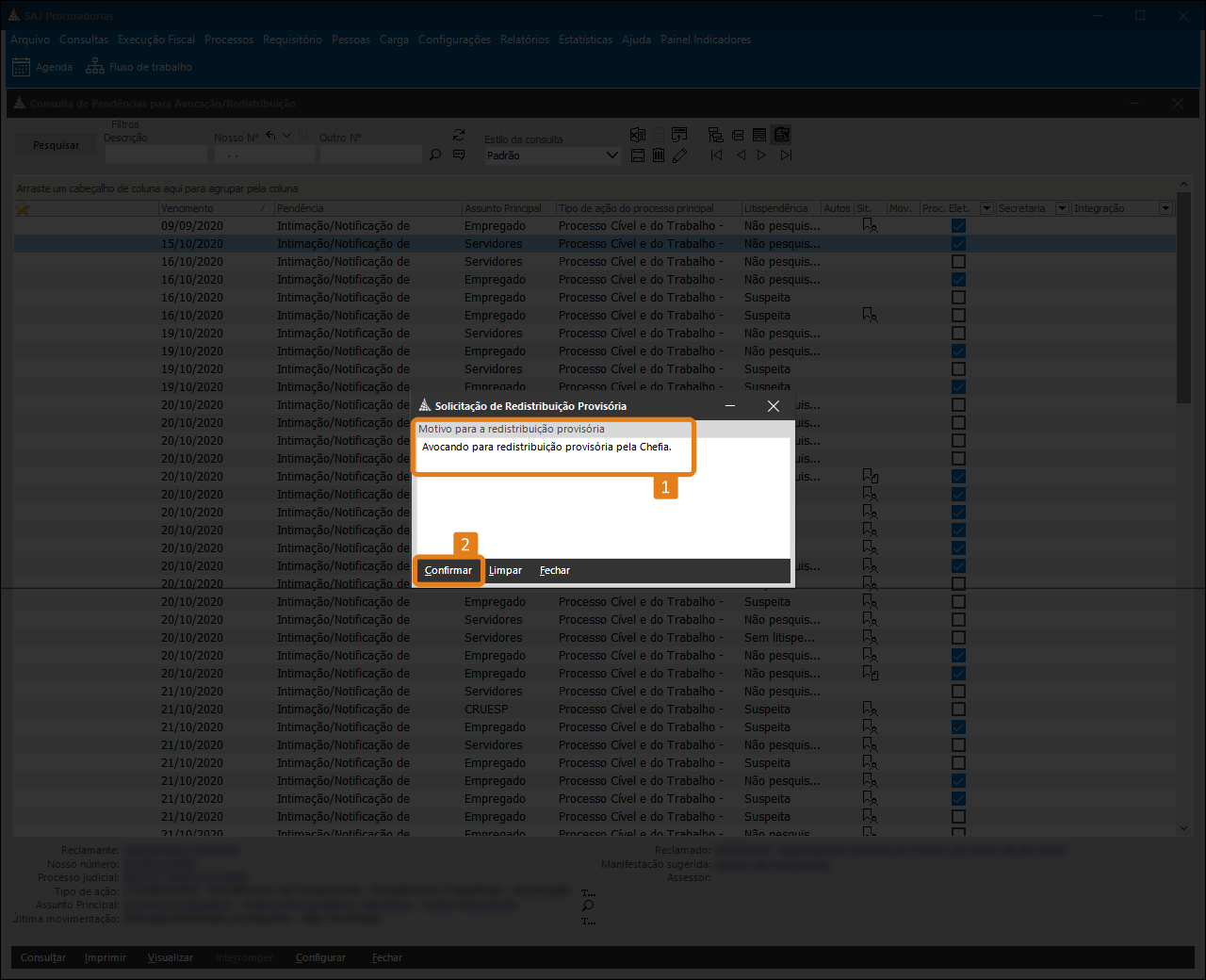Go to last record using navigation arrow
Viewport: 1206px width, 980px height.
pos(786,155)
